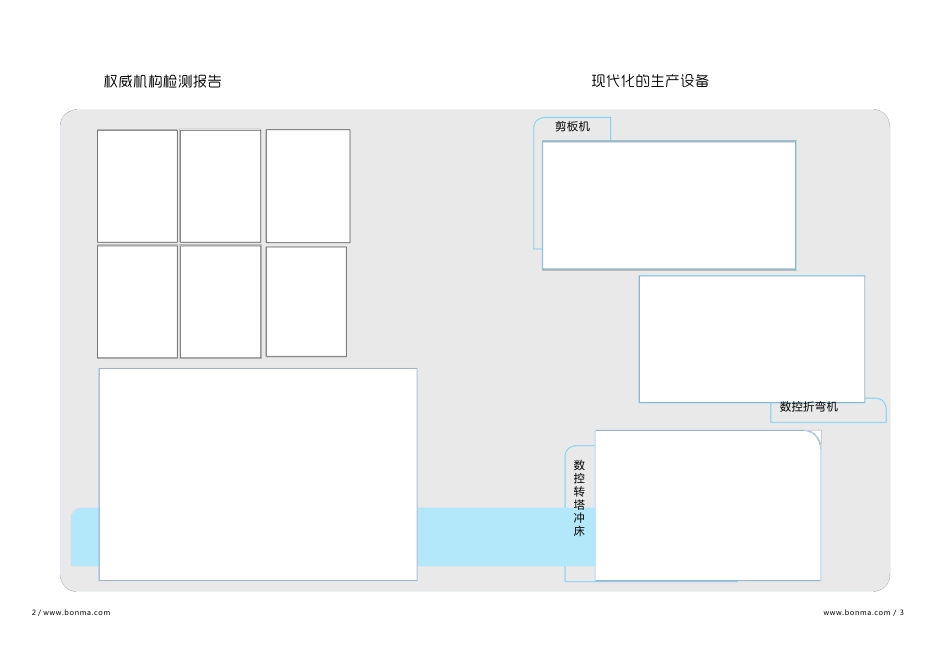
Task: Select the vertical 数控转塔冲床 label
Action: click(x=579, y=498)
